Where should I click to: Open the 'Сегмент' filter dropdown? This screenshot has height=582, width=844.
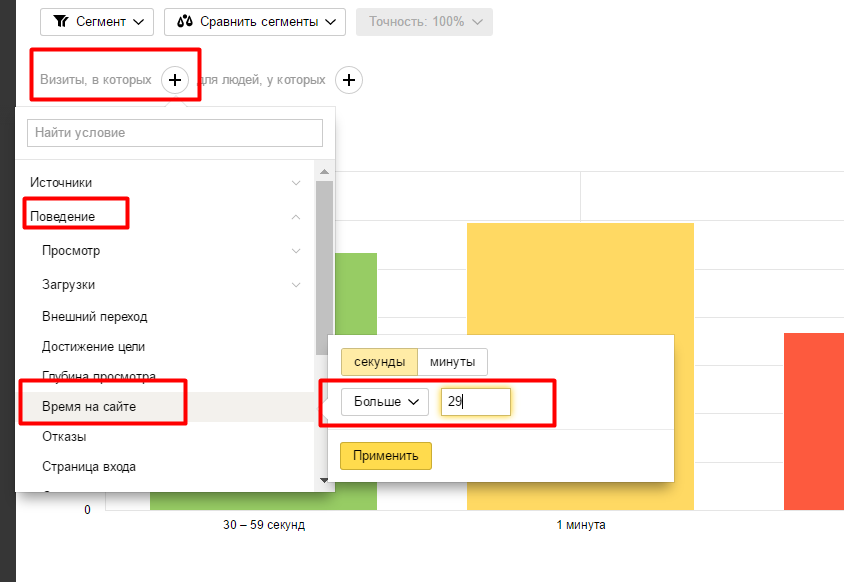[x=97, y=21]
